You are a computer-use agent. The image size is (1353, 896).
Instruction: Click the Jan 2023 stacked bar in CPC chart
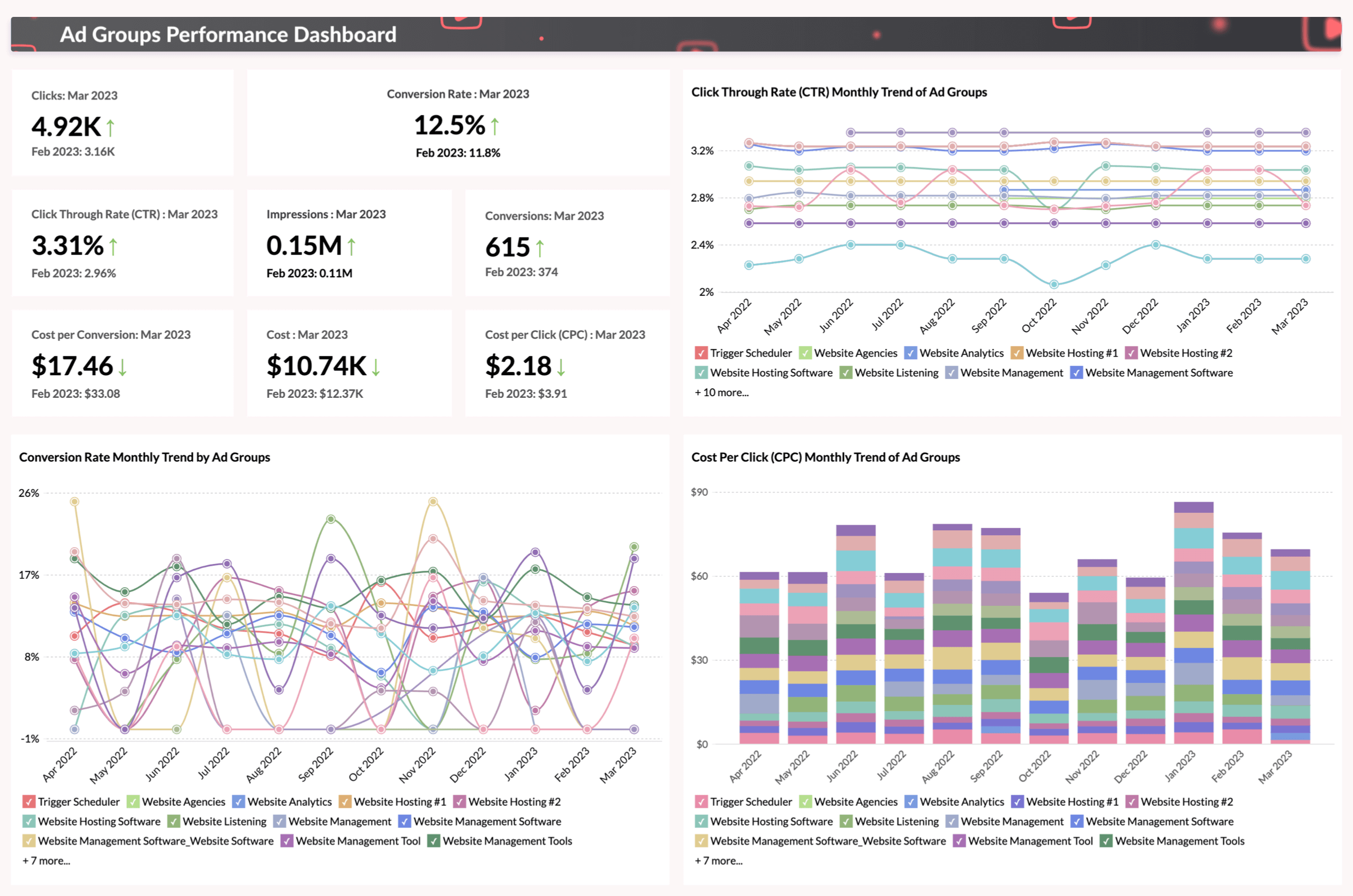[1193, 623]
